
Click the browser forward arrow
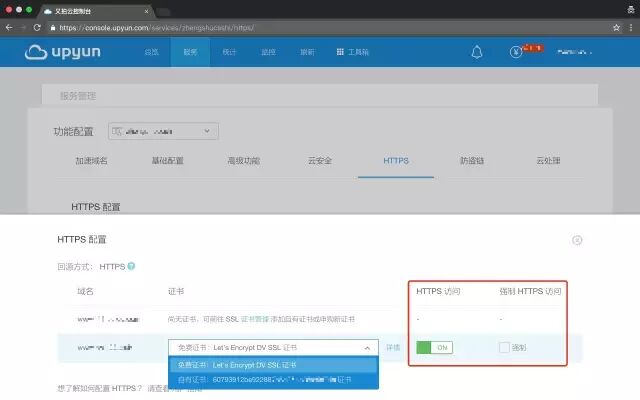(23, 28)
